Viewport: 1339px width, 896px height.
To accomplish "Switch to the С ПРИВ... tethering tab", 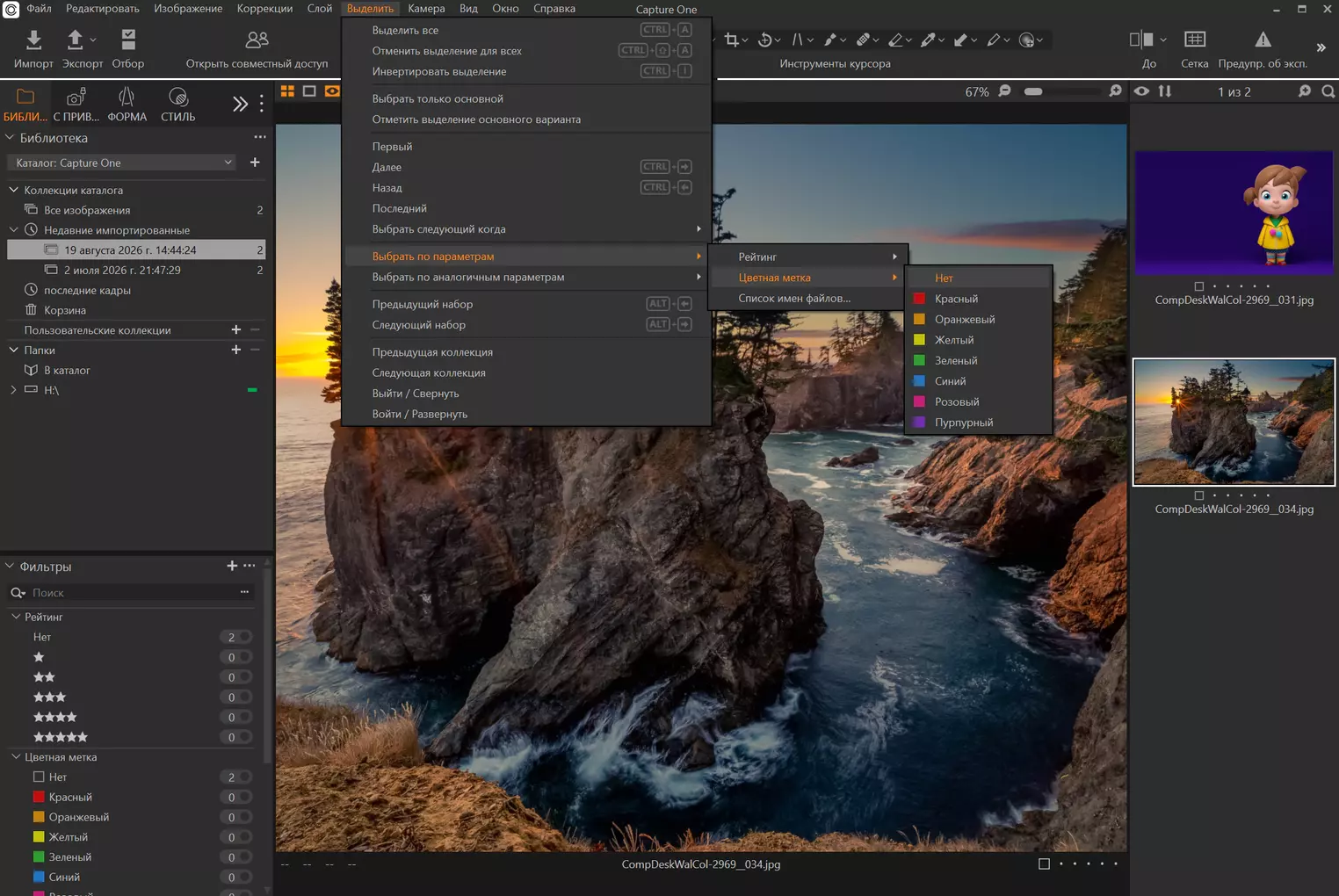I will 76,104.
